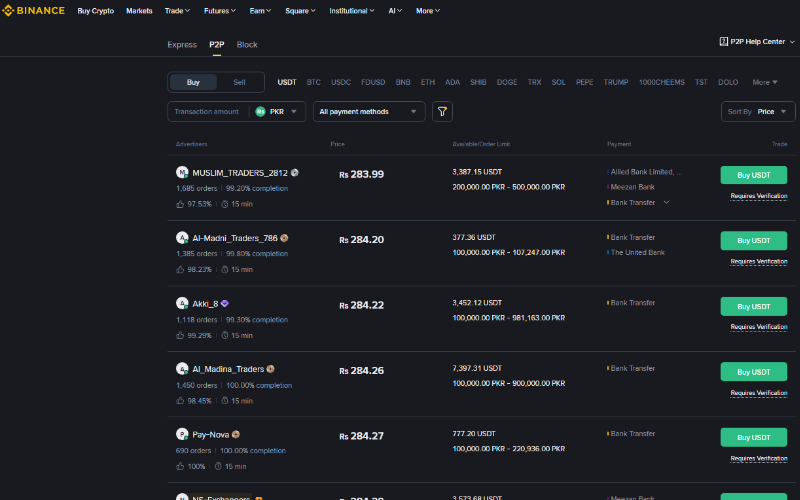
Task: Click thumbs-up icon beside 98.23%
Action: coord(180,269)
